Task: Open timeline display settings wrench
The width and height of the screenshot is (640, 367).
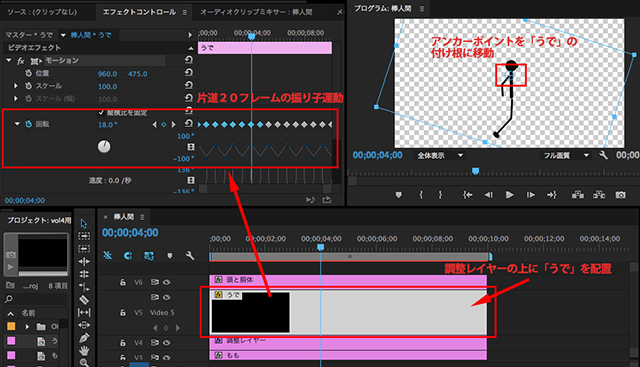Action: [190, 256]
